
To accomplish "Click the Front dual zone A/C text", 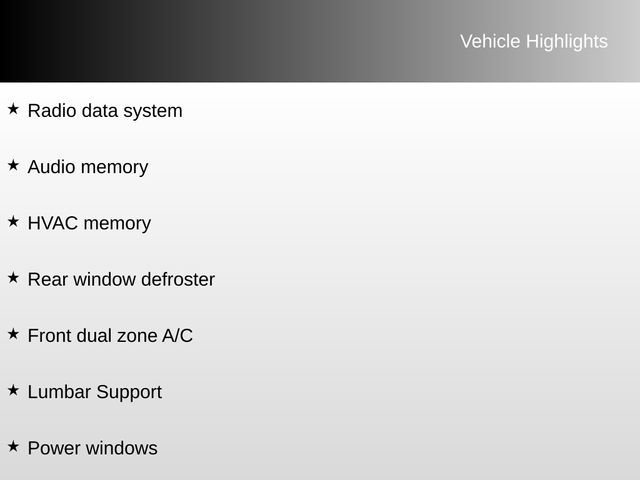I will (110, 336).
